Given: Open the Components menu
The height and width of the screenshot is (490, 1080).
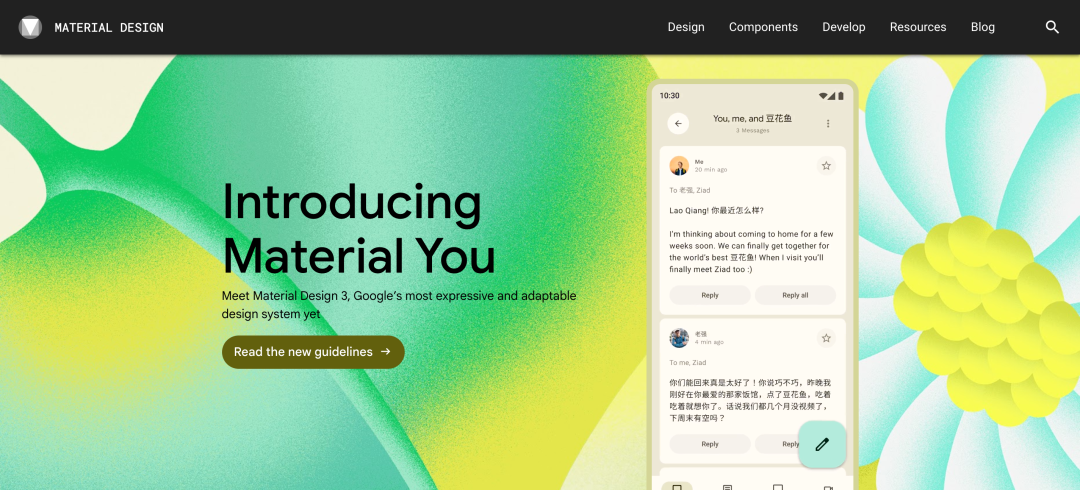Looking at the screenshot, I should tap(763, 27).
